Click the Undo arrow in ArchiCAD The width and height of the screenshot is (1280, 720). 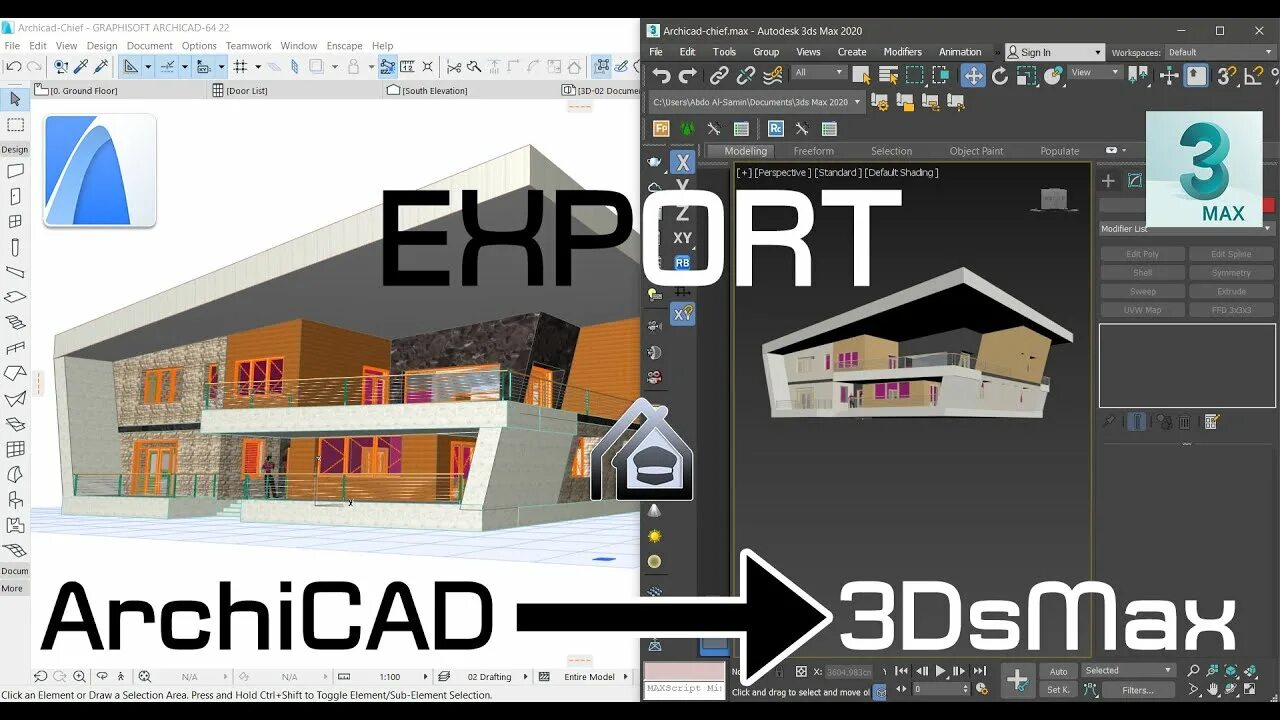(14, 67)
